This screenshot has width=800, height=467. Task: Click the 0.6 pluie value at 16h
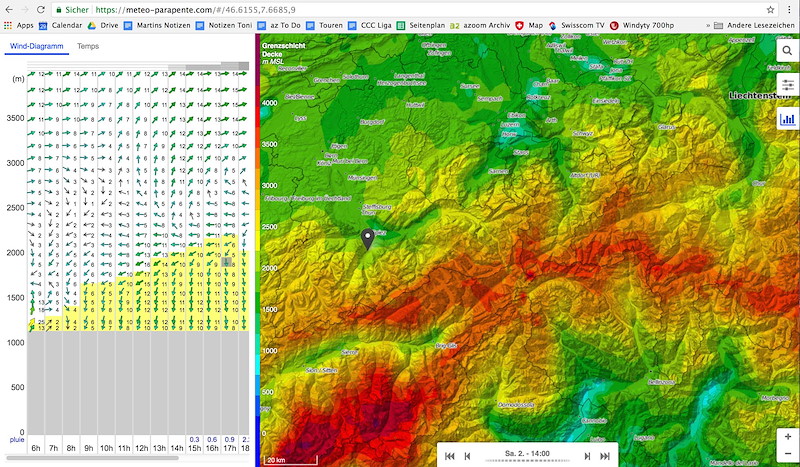pos(212,439)
